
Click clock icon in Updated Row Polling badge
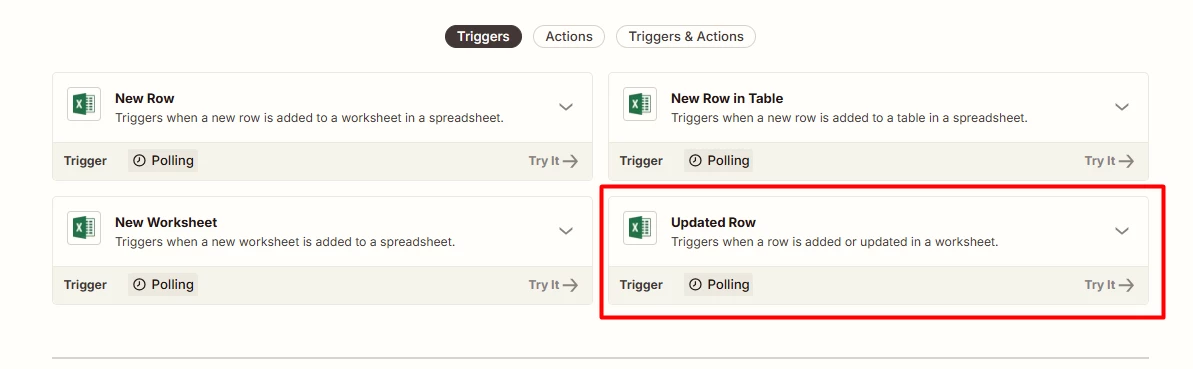[695, 285]
